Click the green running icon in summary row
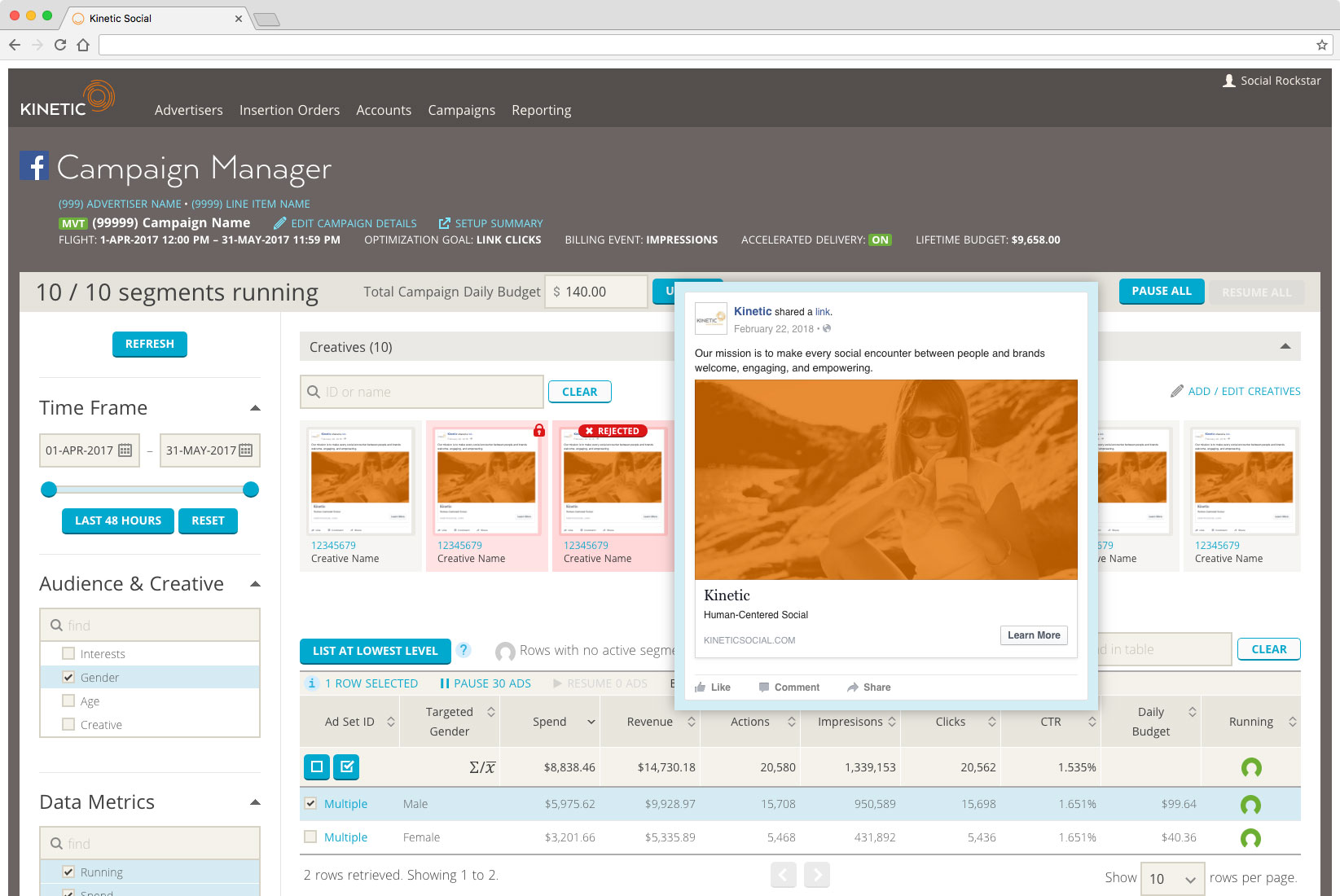Viewport: 1340px width, 896px height. (1251, 767)
